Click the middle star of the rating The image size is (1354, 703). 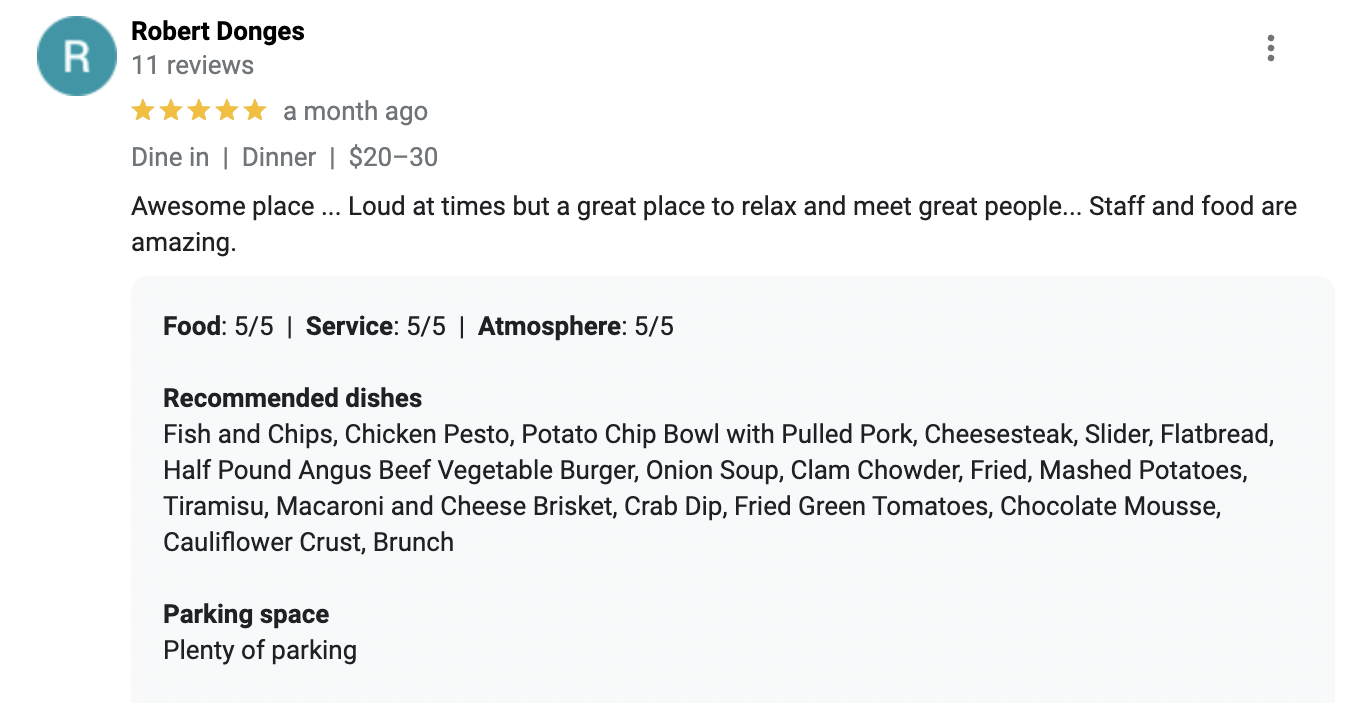tap(199, 111)
